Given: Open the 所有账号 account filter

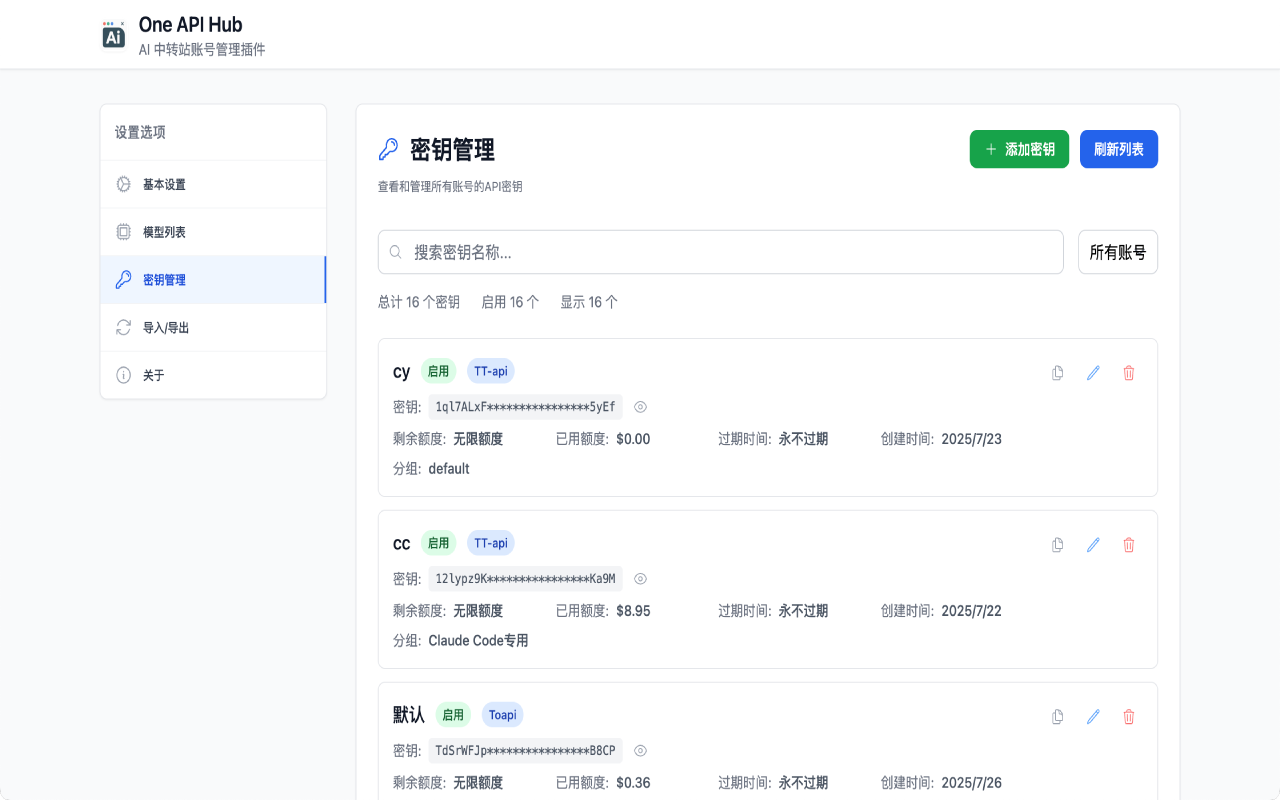Looking at the screenshot, I should 1117,252.
